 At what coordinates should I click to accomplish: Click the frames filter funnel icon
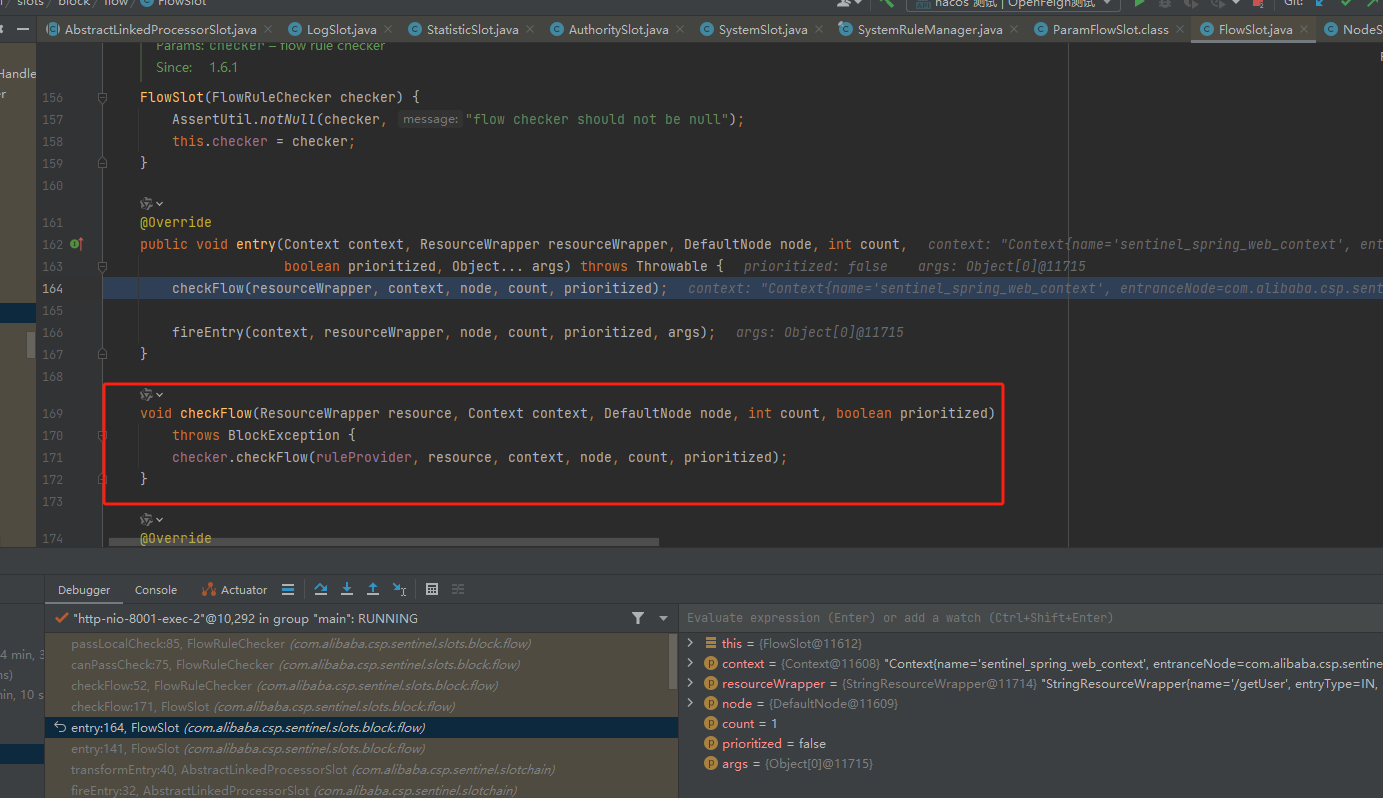click(x=638, y=618)
